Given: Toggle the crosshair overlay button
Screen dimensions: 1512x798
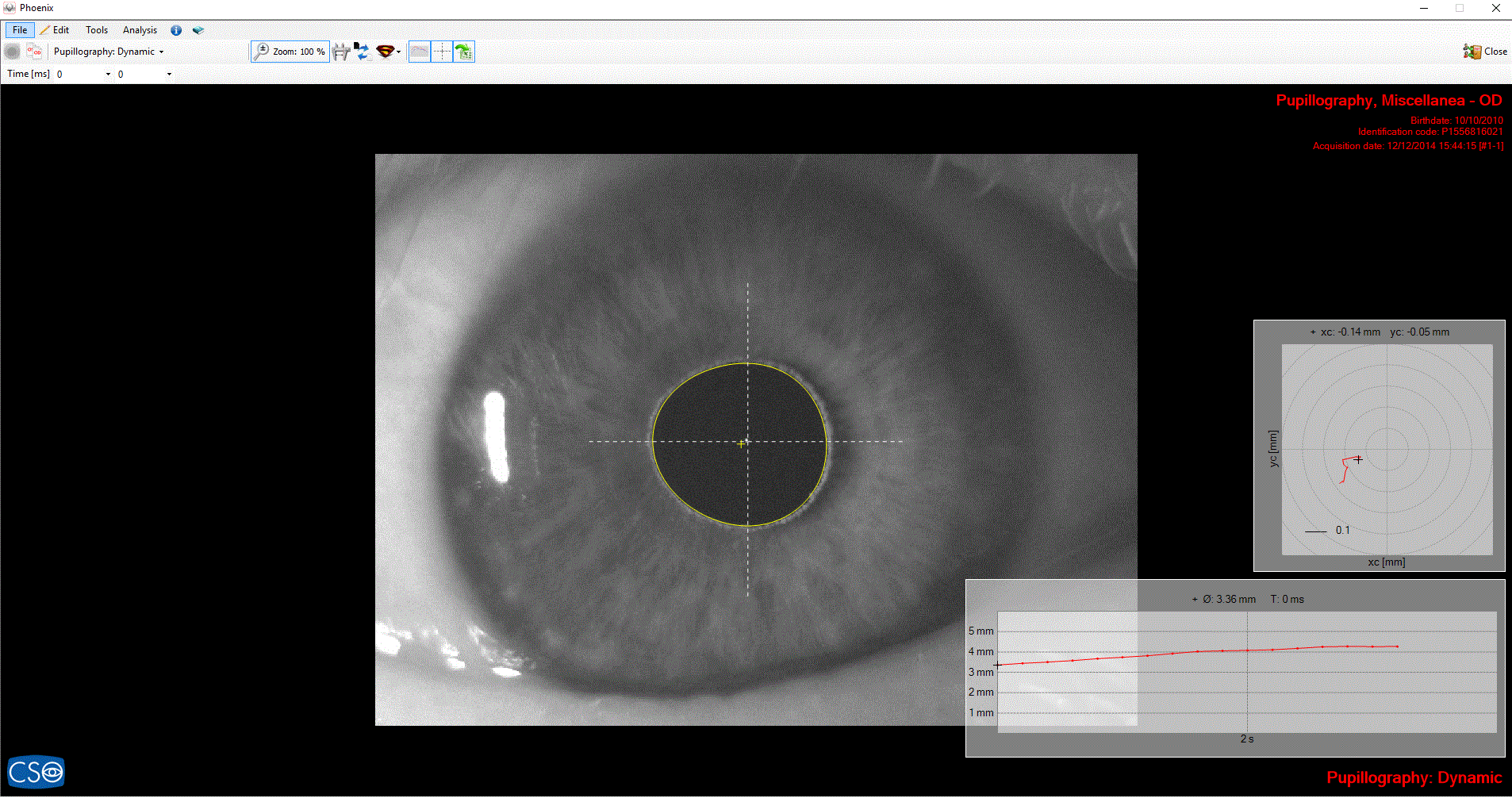Looking at the screenshot, I should click(x=442, y=52).
